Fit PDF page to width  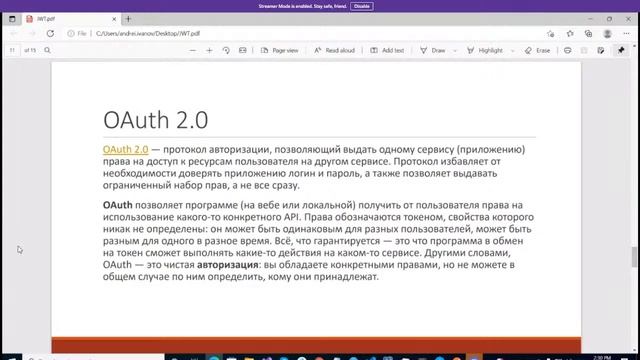click(x=243, y=50)
